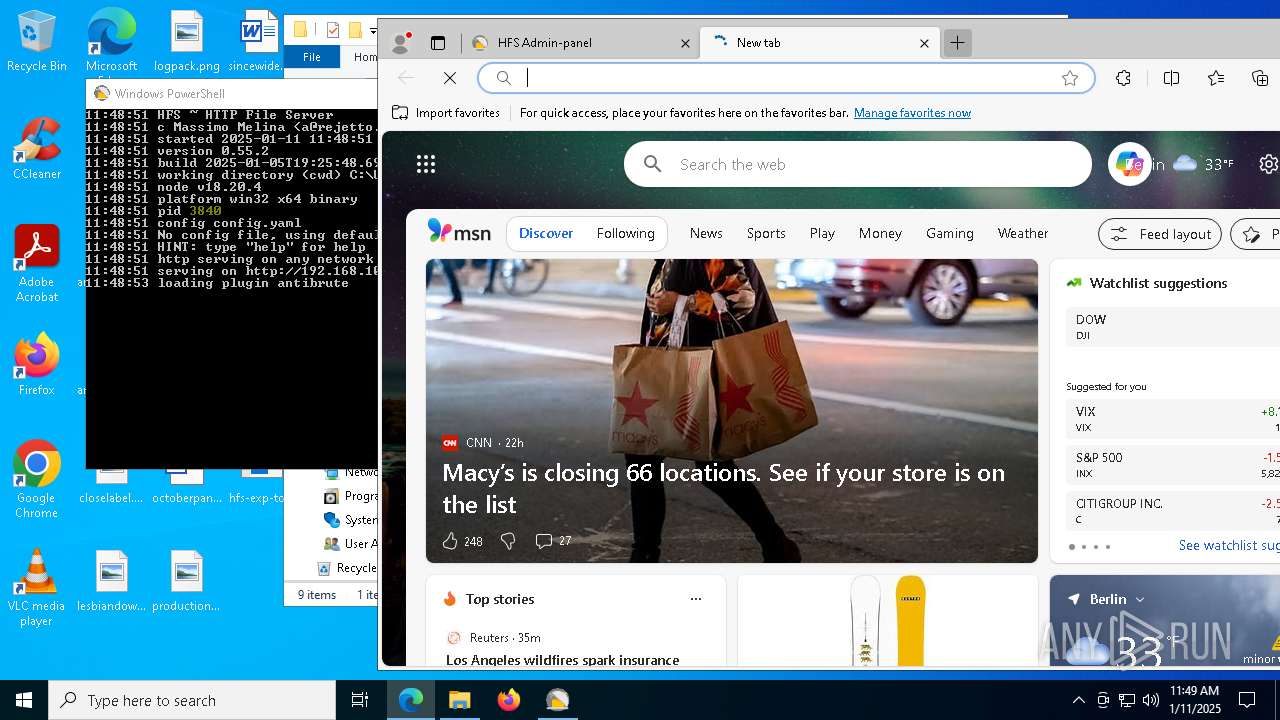Image resolution: width=1280 pixels, height=720 pixels.
Task: Open Firefox desktop shortcut
Action: pos(37,364)
